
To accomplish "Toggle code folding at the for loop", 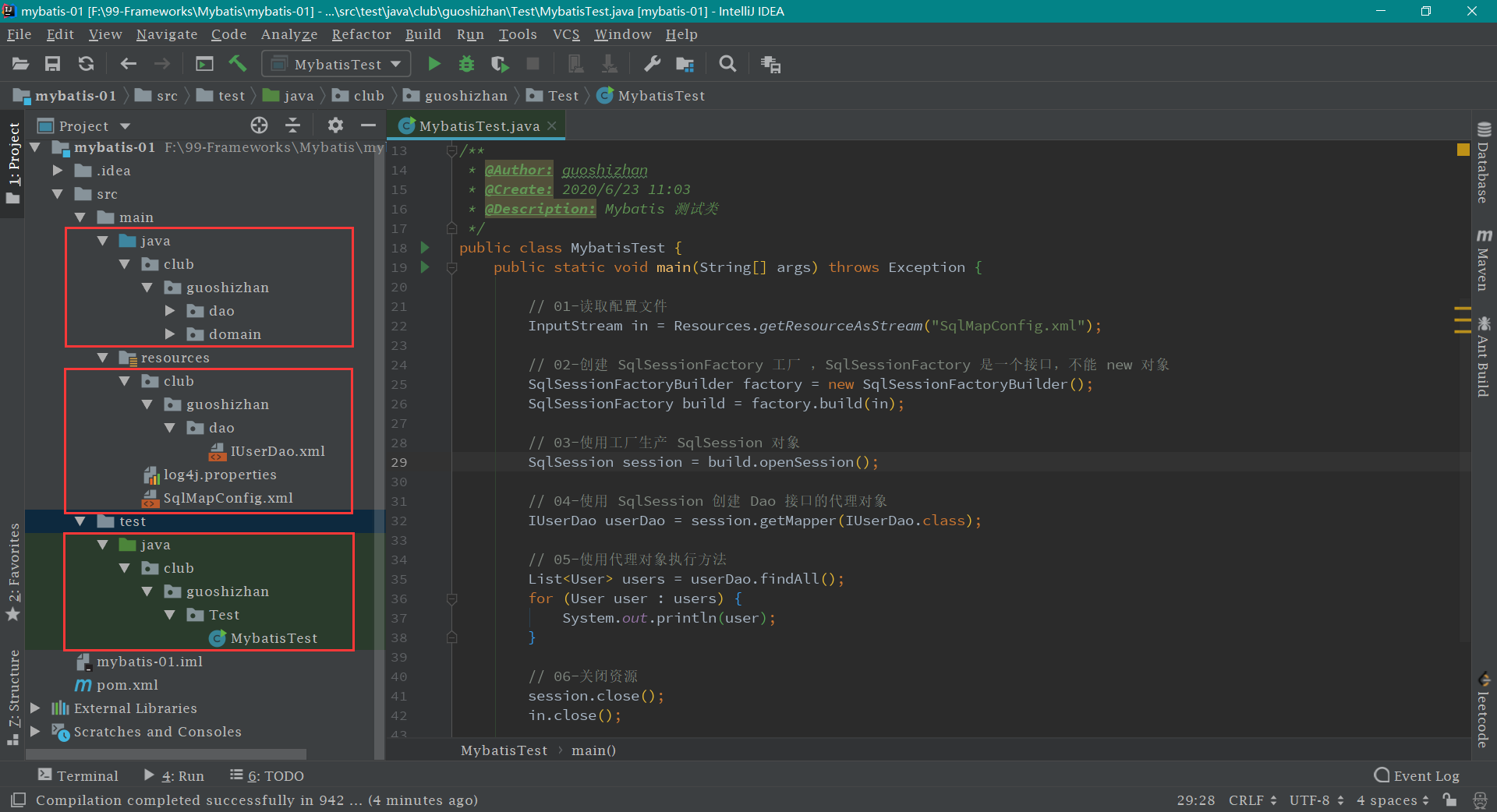I will pos(451,598).
